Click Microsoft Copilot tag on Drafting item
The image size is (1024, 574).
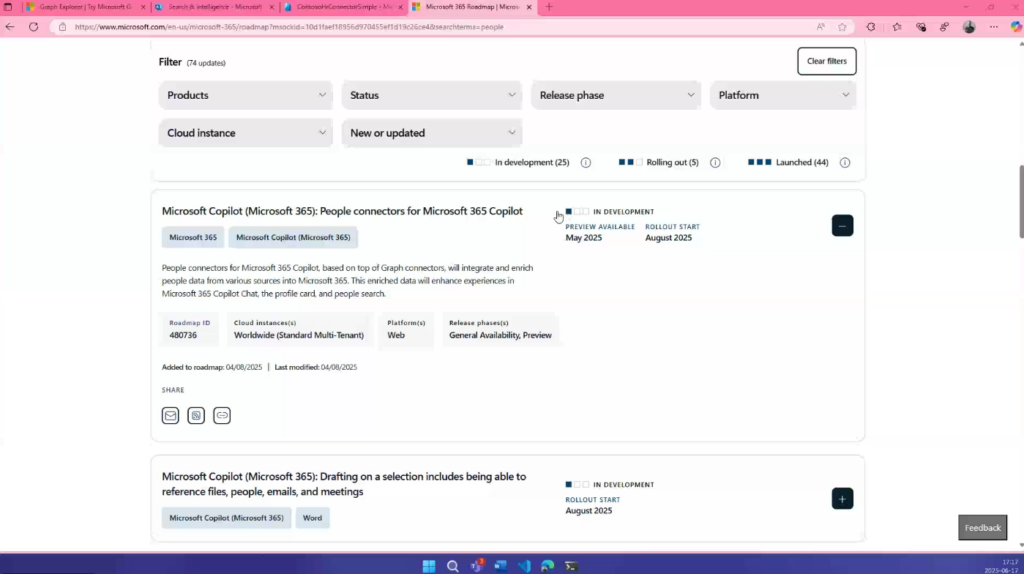(x=227, y=518)
